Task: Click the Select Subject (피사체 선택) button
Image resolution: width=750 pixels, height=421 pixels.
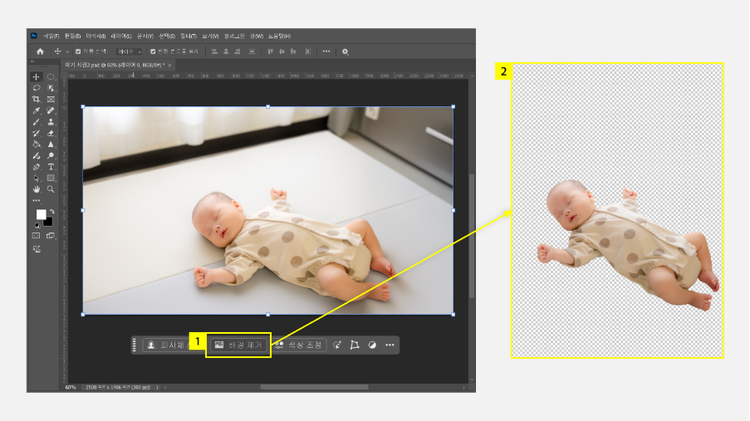Action: point(168,345)
